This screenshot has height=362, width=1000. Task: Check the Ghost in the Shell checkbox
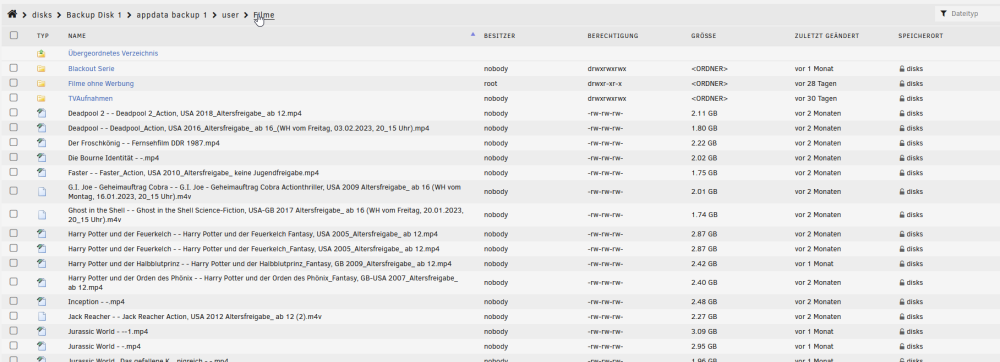coord(13,214)
